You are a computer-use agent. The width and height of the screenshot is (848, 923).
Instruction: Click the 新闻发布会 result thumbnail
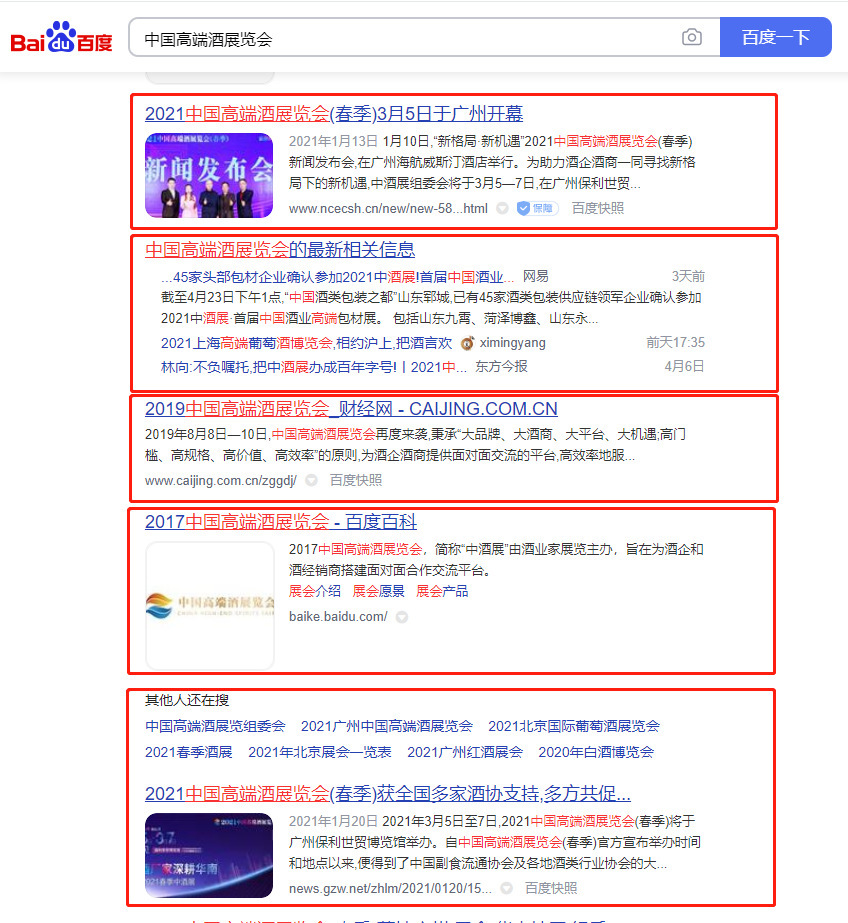click(x=209, y=175)
